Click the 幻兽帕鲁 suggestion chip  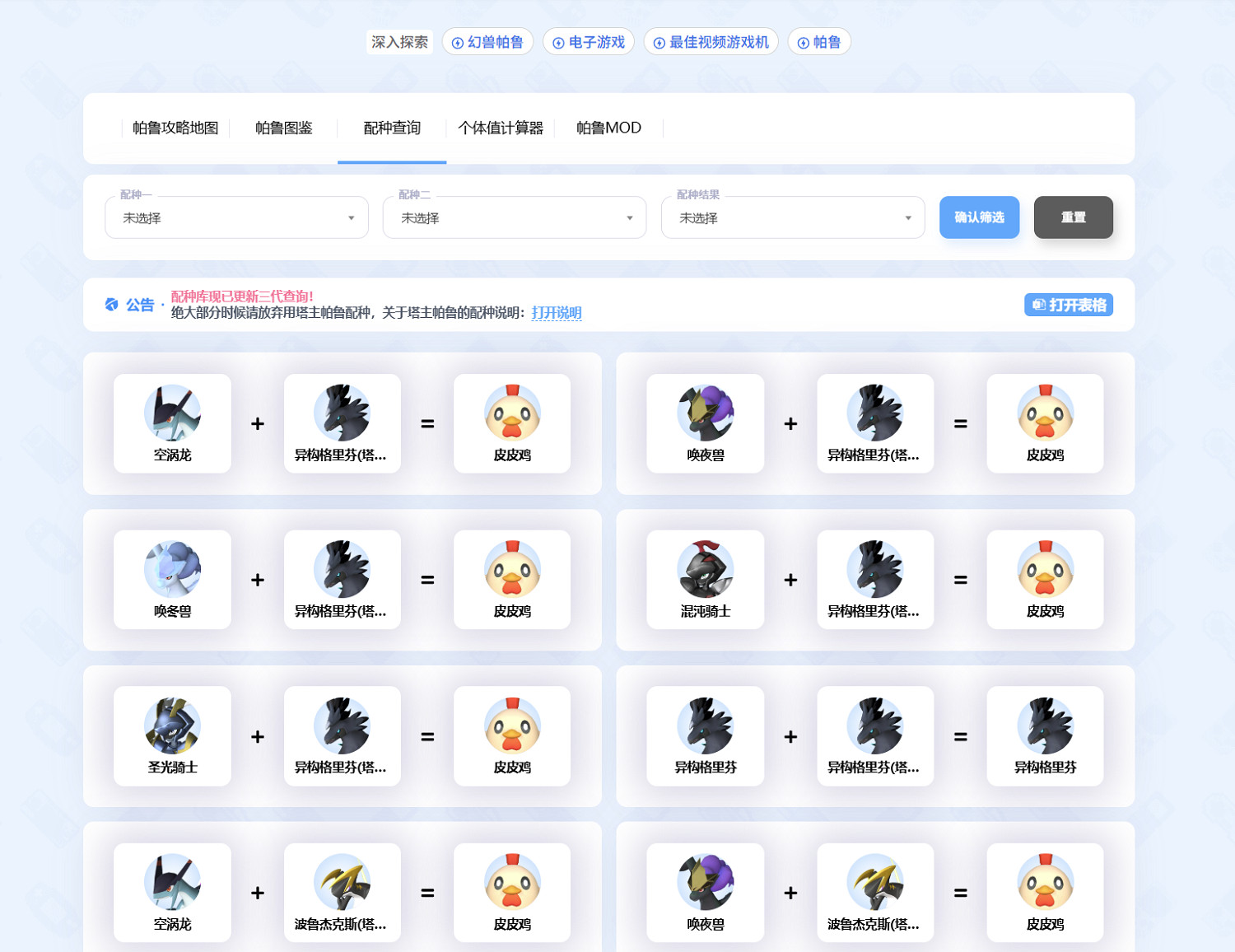click(x=487, y=41)
